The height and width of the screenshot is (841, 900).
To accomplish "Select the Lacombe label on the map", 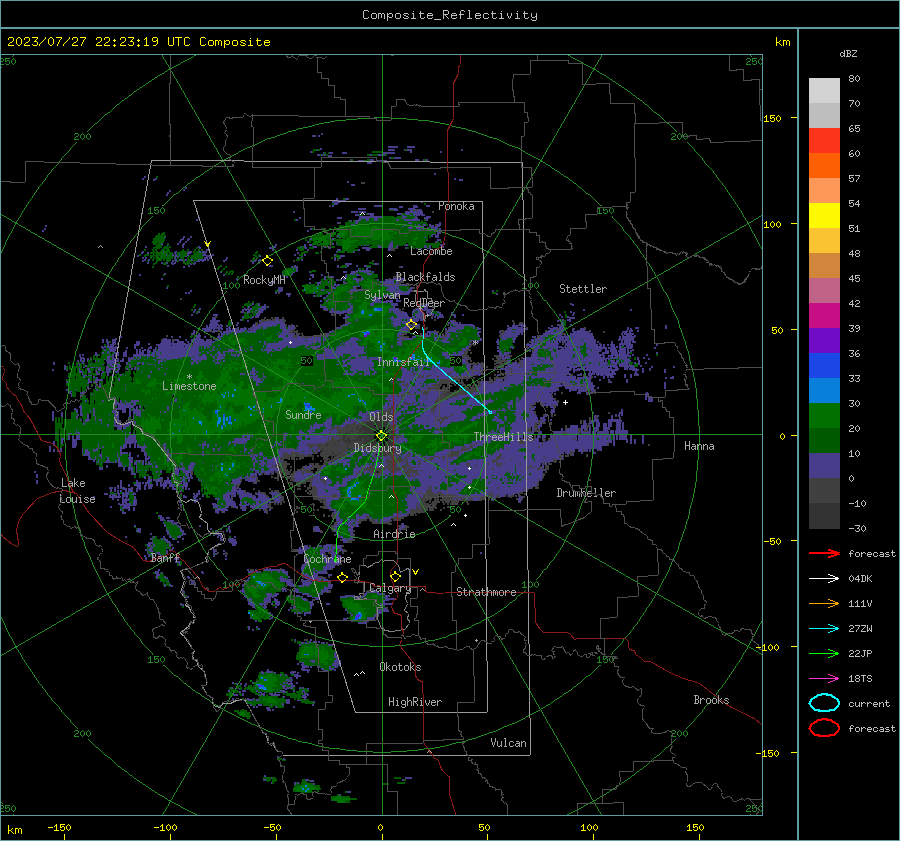I will 431,251.
